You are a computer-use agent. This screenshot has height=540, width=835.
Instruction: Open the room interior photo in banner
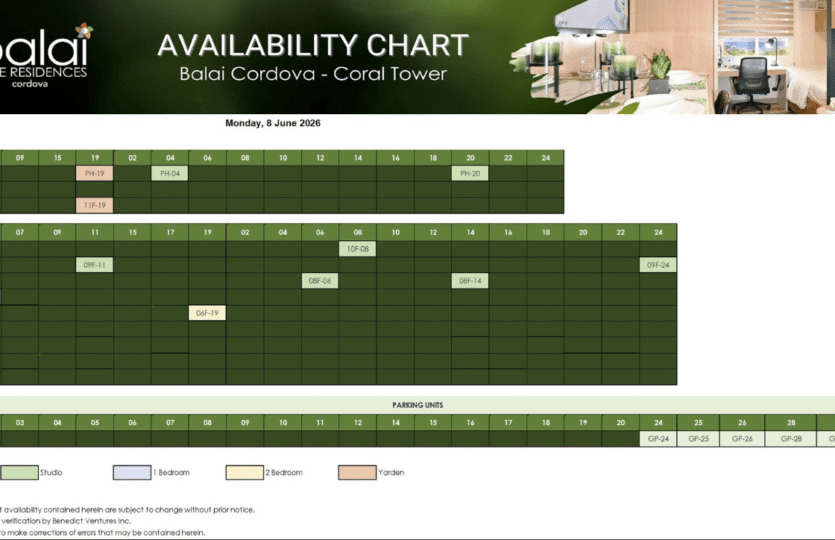pos(672,56)
